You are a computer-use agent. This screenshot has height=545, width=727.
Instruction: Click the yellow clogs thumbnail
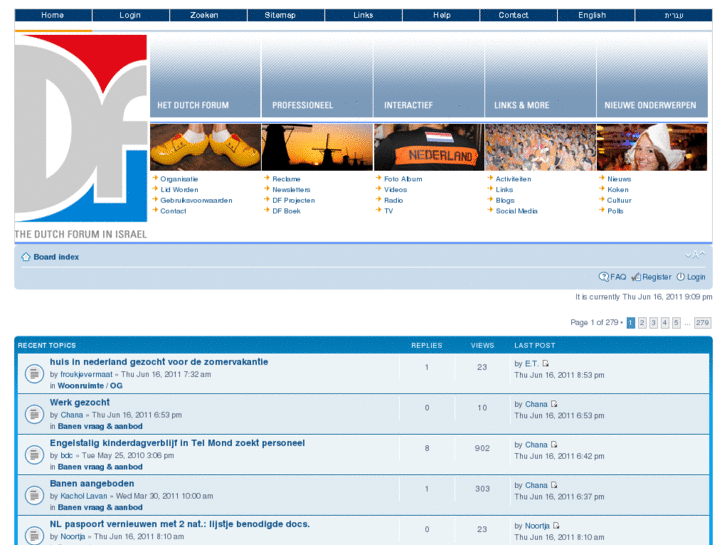205,147
